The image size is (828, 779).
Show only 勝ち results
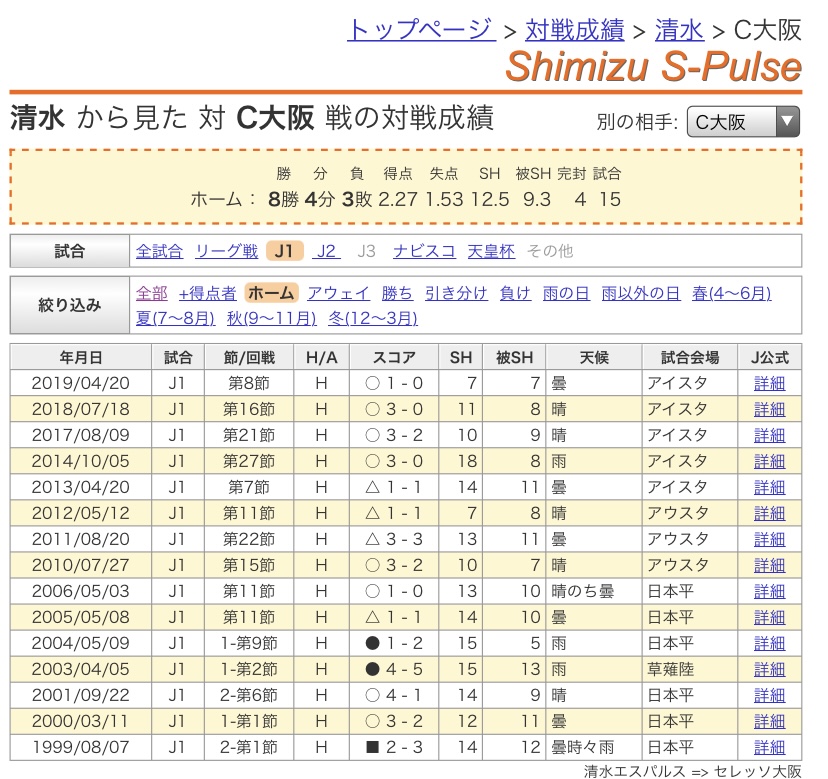[x=397, y=293]
